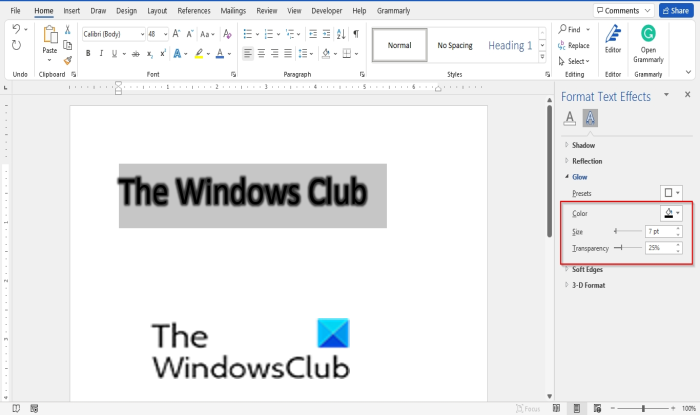Open the Insert ribbon tab
The width and height of the screenshot is (700, 415).
point(71,11)
